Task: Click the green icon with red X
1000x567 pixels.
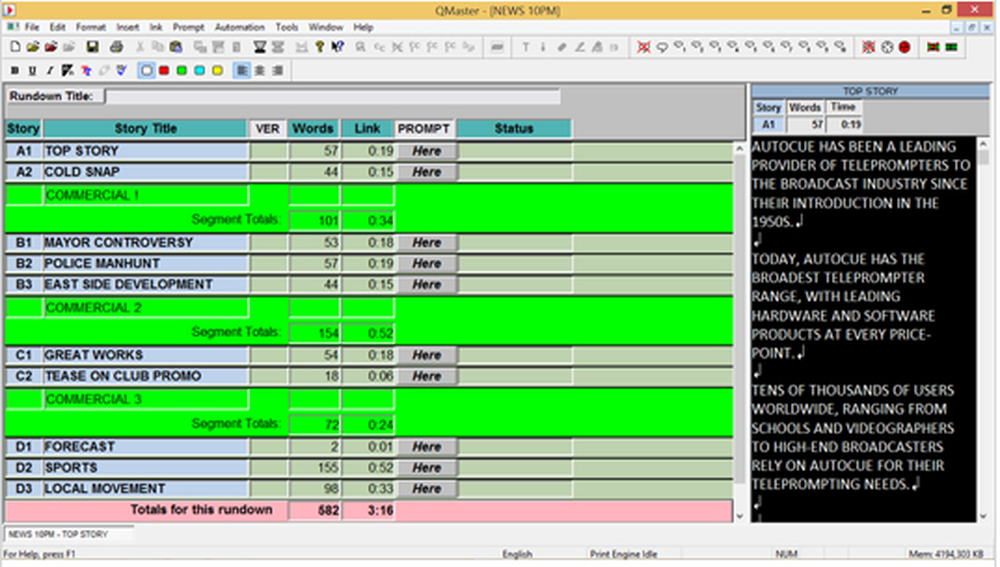Action: 933,47
